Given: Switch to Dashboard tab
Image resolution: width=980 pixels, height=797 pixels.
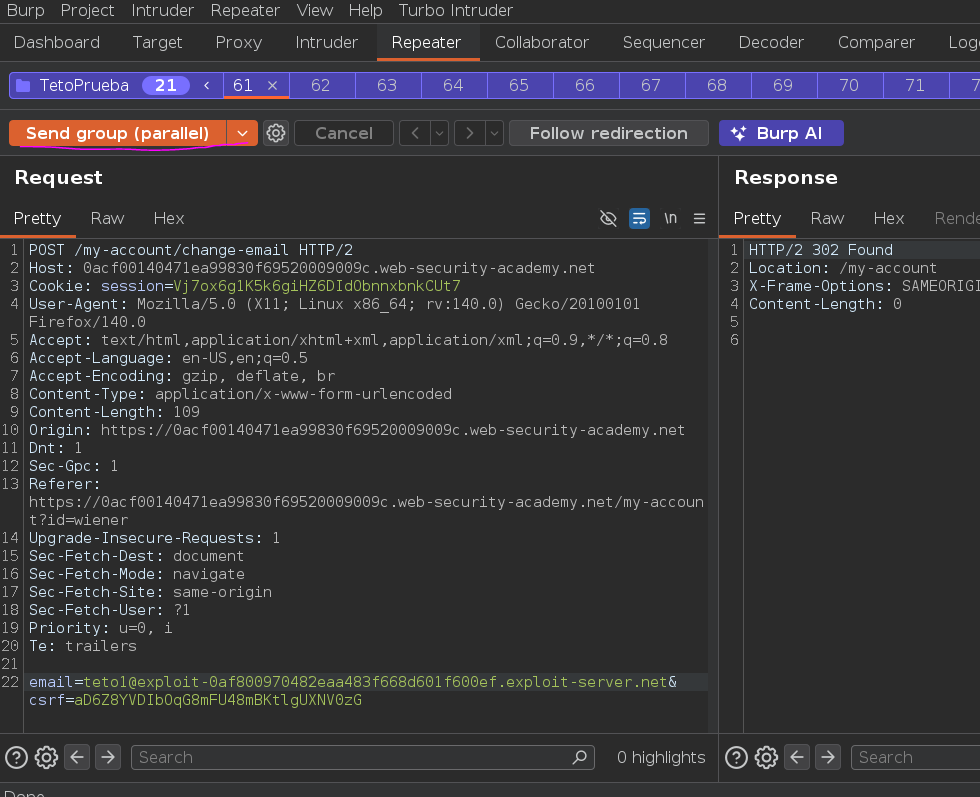Looking at the screenshot, I should tap(57, 43).
